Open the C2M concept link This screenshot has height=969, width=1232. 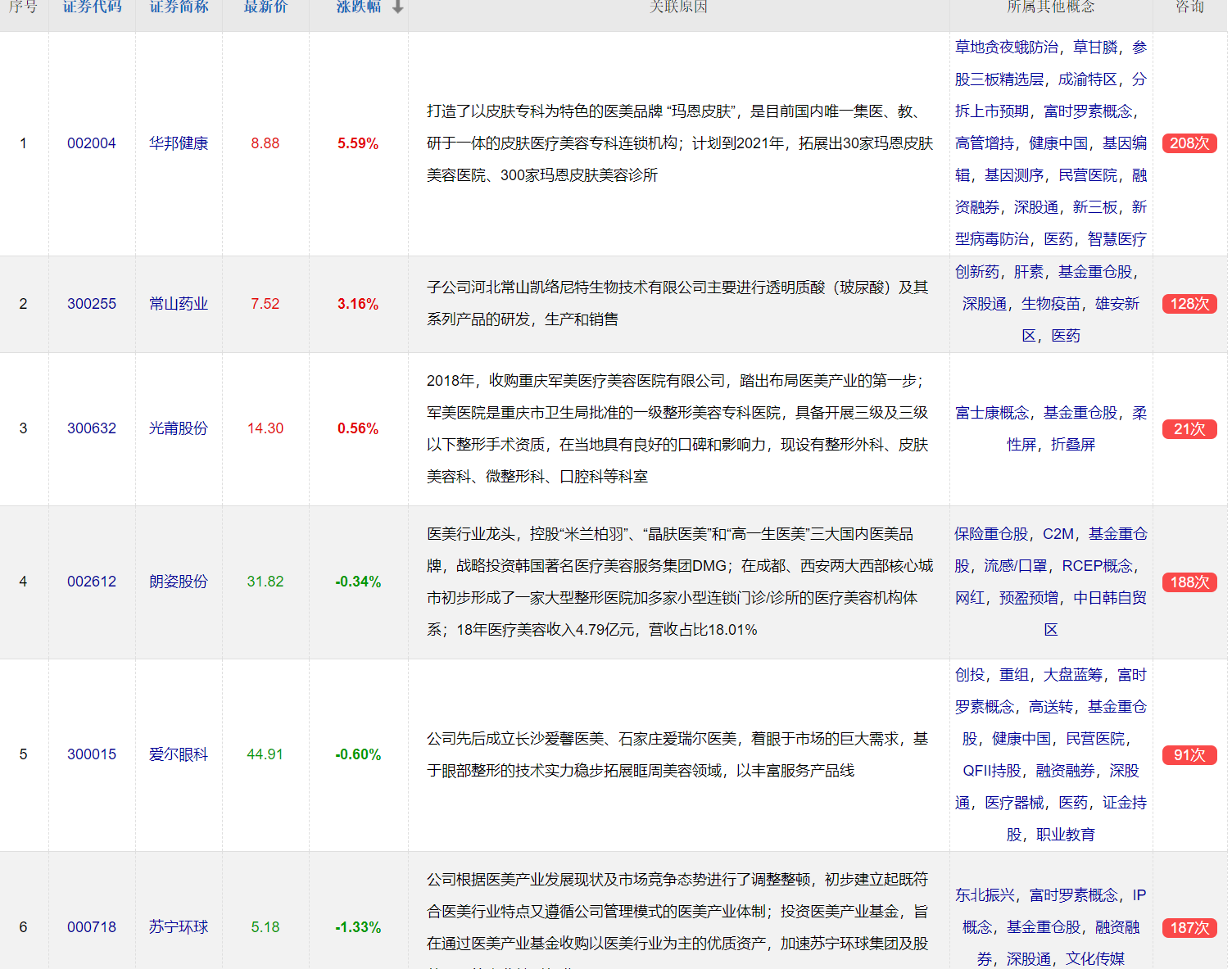tap(1058, 534)
